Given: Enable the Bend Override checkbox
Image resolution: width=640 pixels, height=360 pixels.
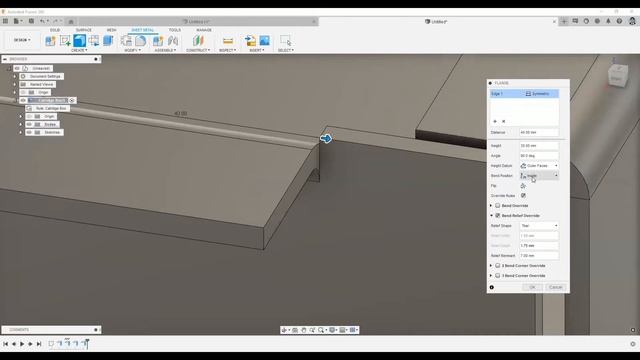Looking at the screenshot, I should pos(498,205).
